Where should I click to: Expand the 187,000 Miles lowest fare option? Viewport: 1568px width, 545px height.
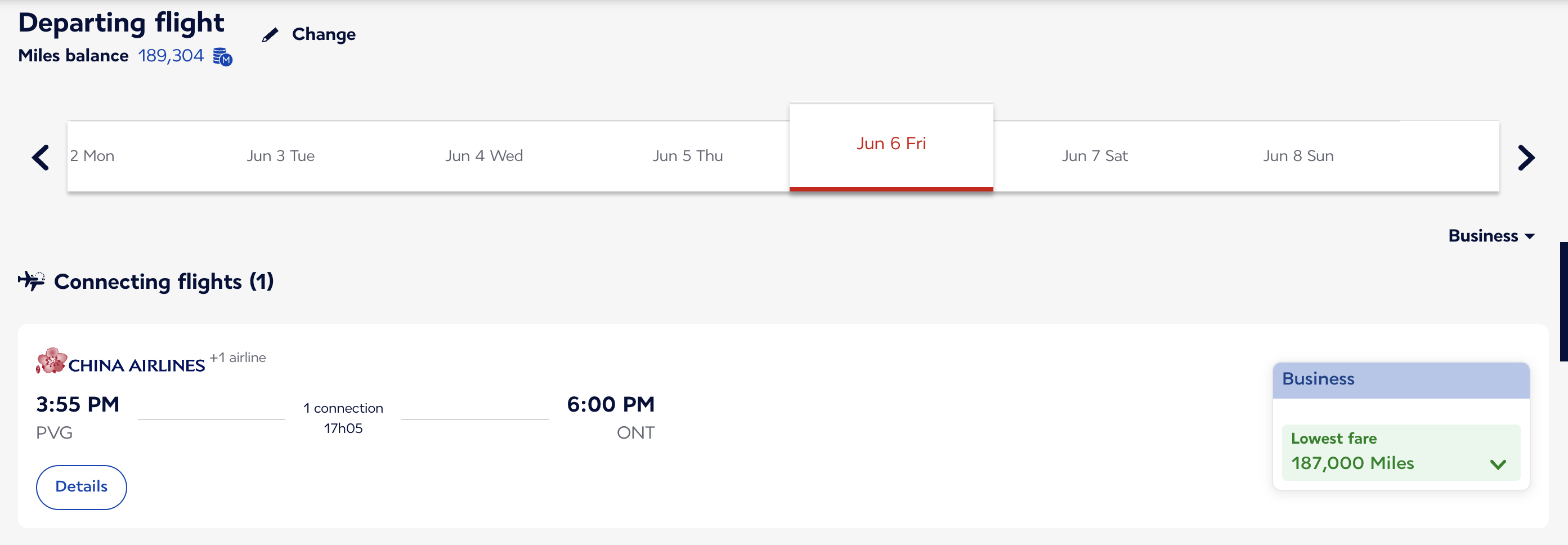pos(1401,453)
